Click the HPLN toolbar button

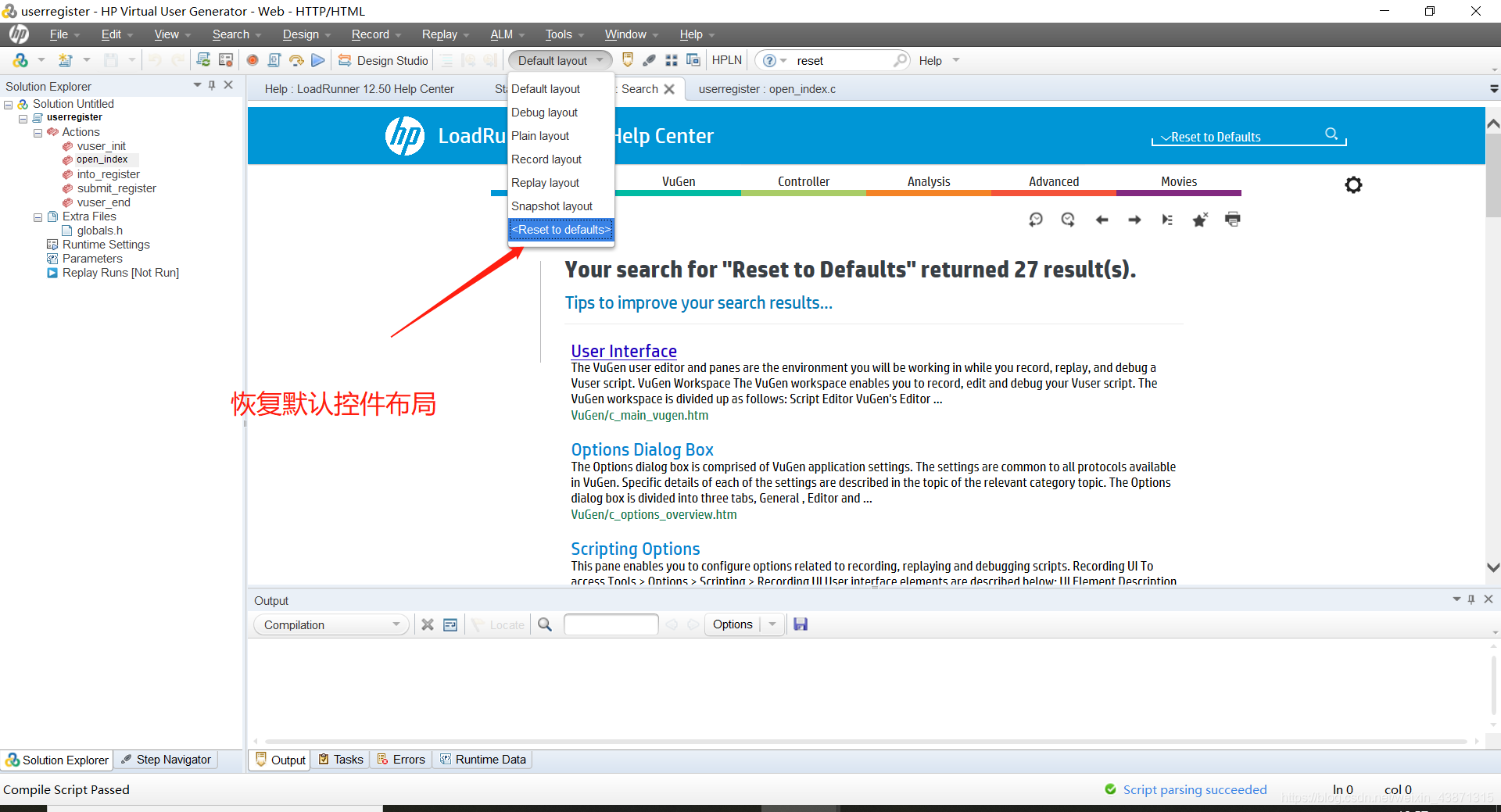[727, 60]
